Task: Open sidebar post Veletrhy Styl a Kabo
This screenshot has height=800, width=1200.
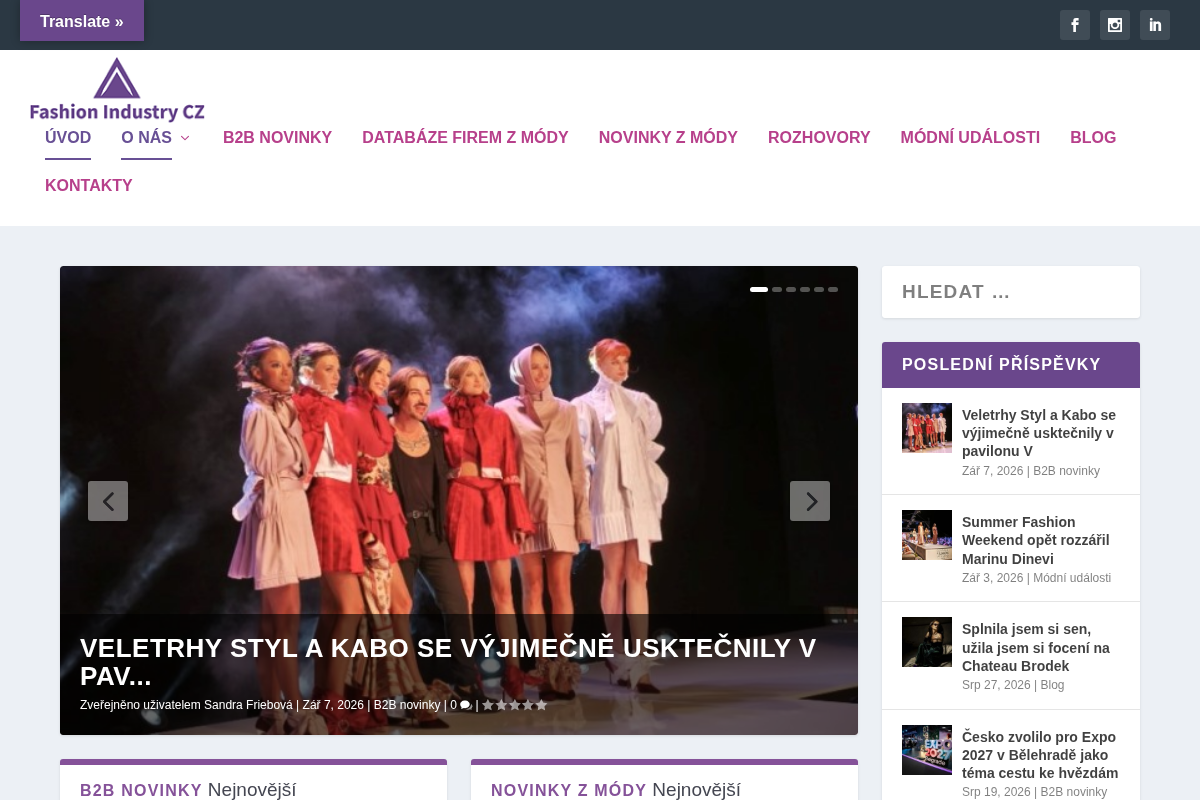Action: 1039,433
